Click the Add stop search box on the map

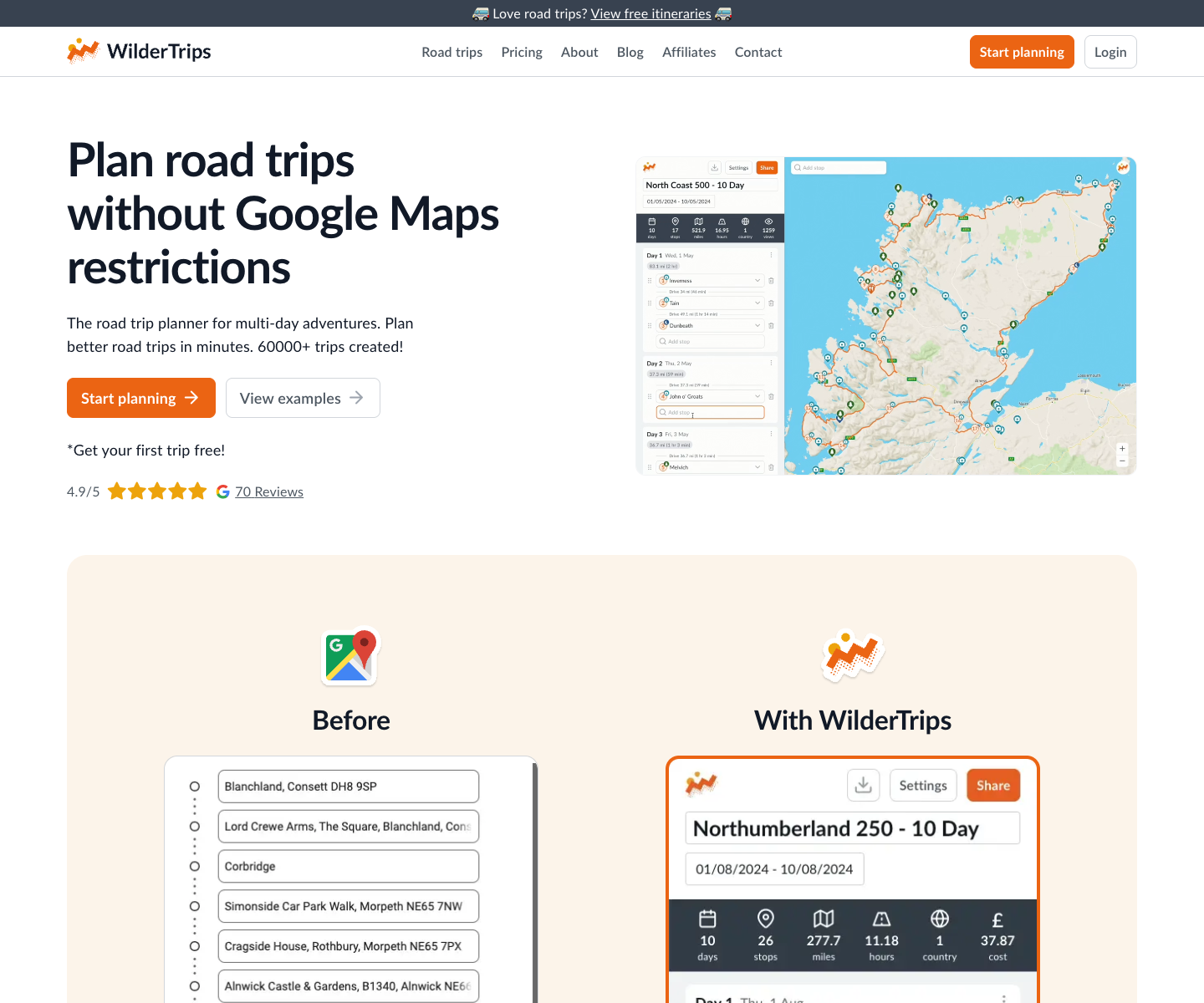click(x=839, y=167)
